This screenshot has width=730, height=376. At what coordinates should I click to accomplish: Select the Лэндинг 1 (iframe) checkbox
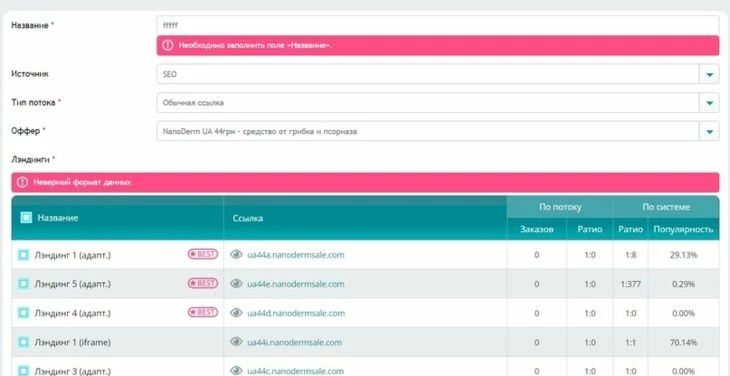click(23, 342)
